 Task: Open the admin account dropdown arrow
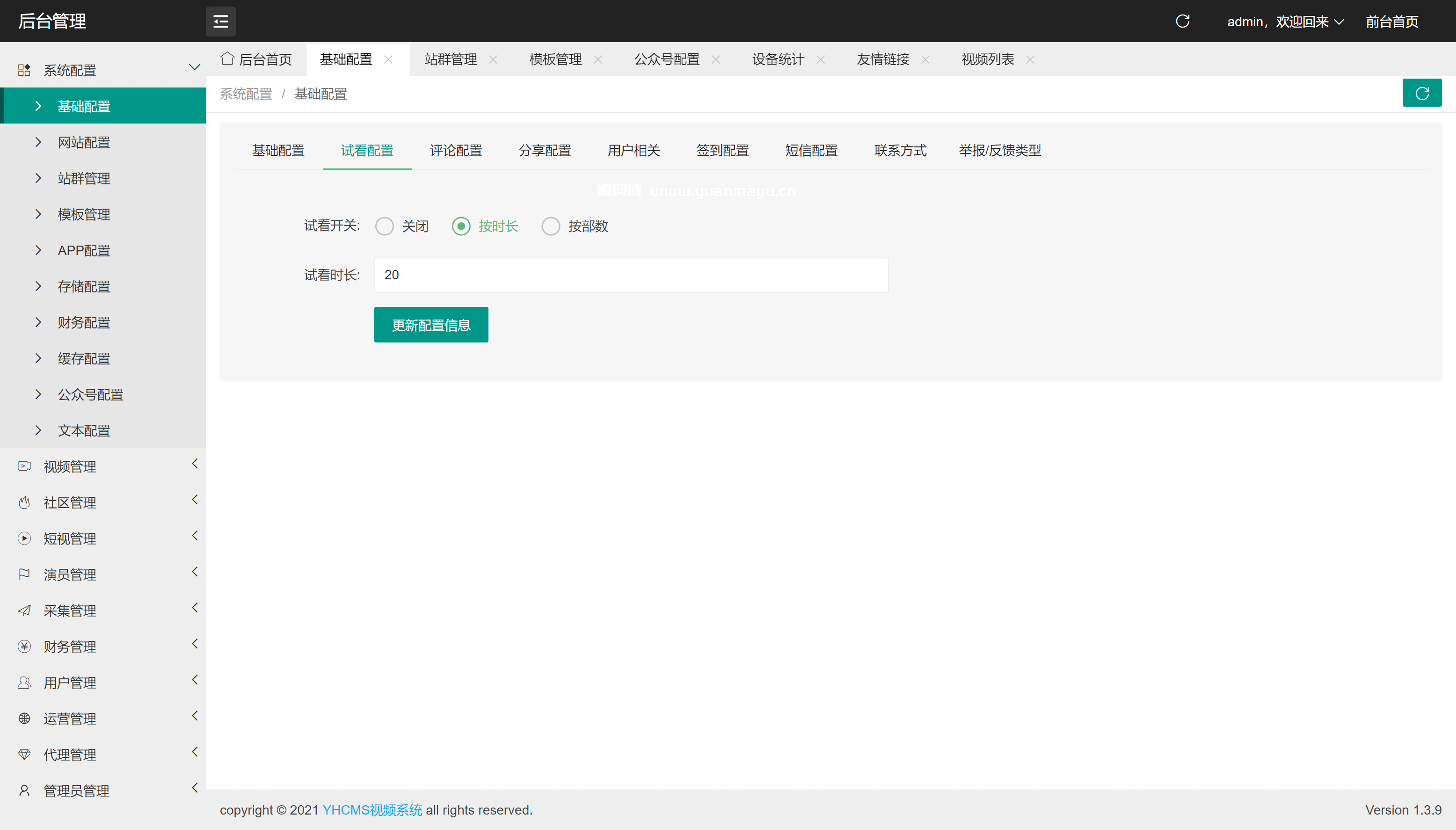[1338, 22]
